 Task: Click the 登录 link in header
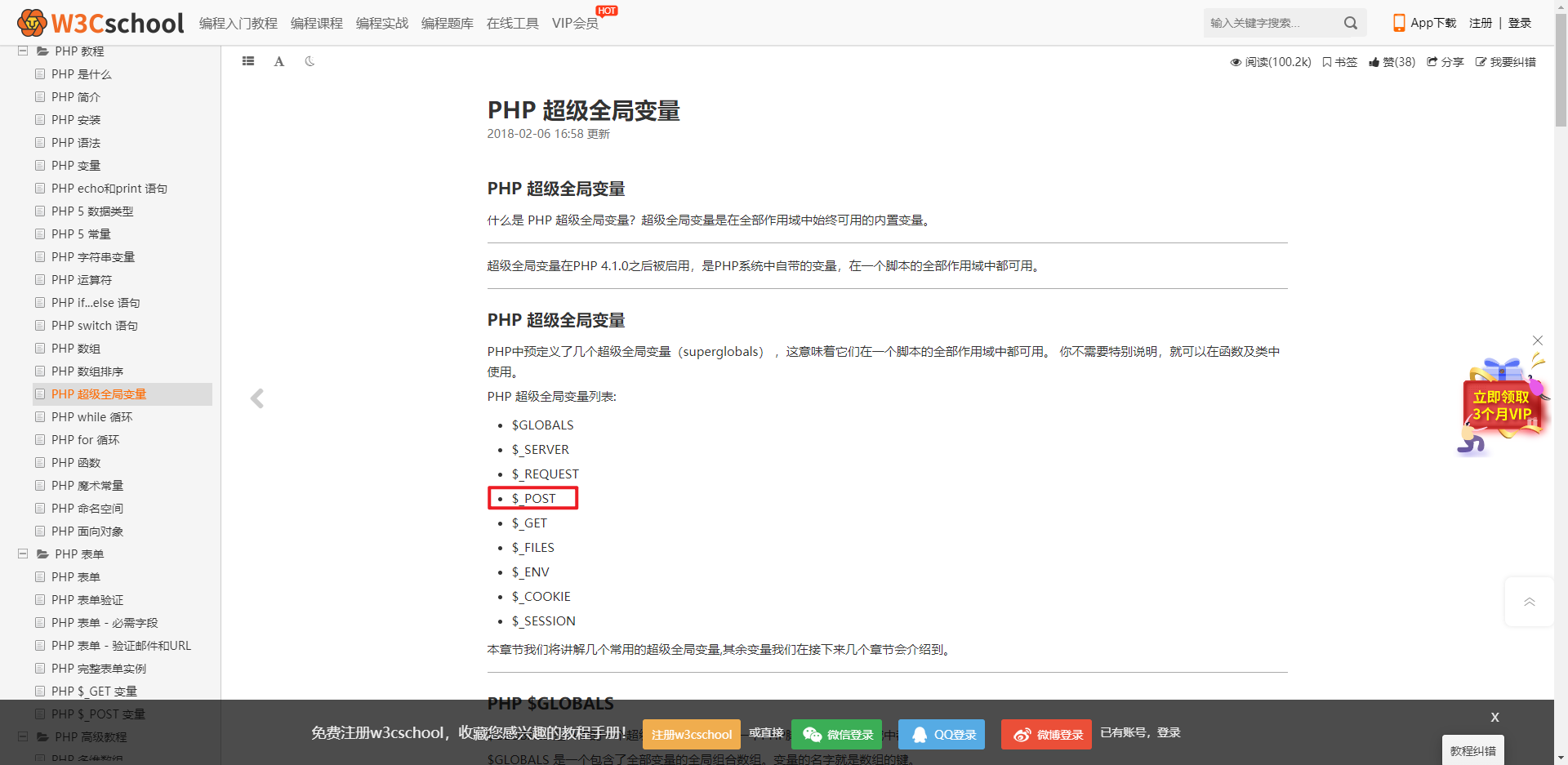(1520, 23)
